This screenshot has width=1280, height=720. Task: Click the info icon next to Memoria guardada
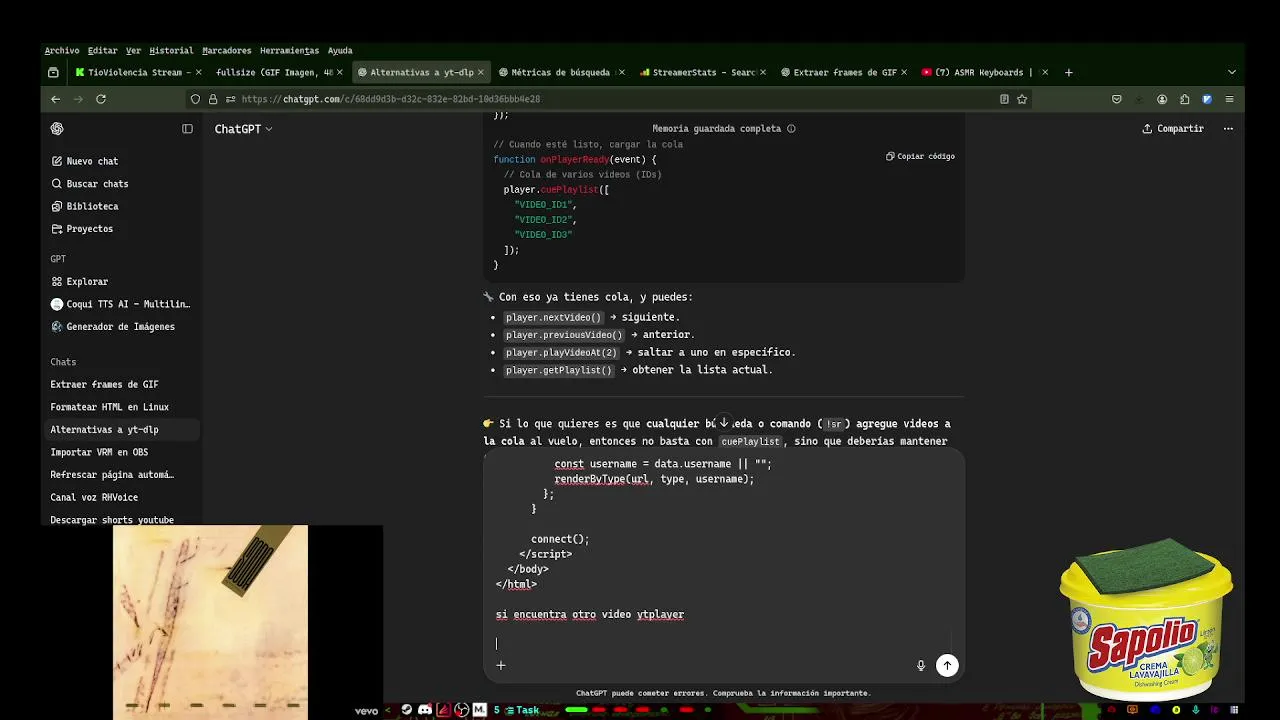791,129
